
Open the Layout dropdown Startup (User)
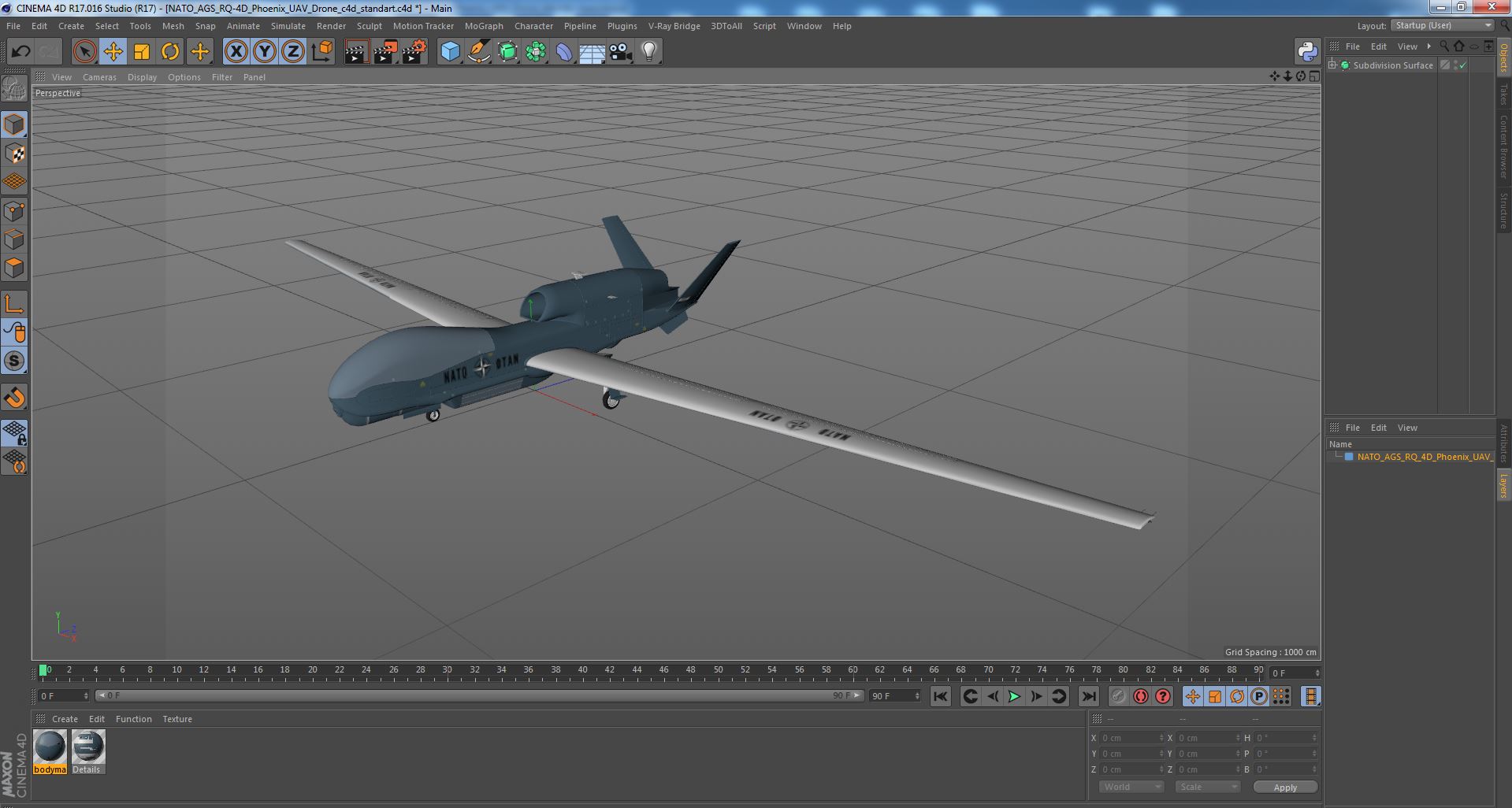click(x=1442, y=25)
